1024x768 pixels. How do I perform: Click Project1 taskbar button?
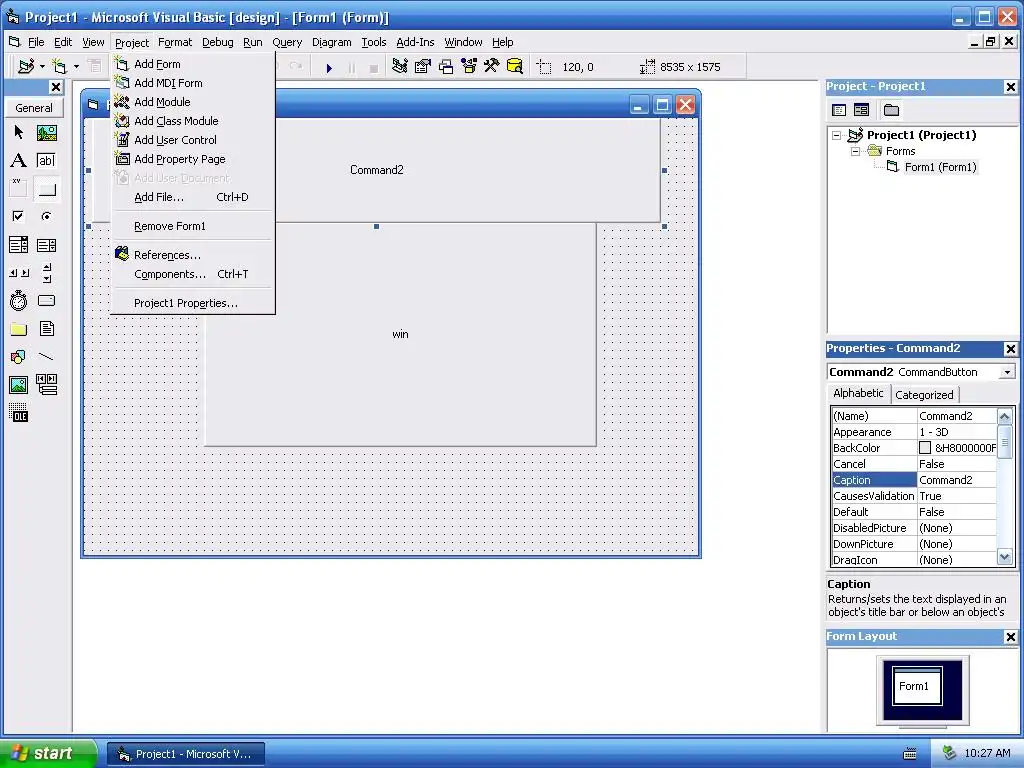(186, 754)
